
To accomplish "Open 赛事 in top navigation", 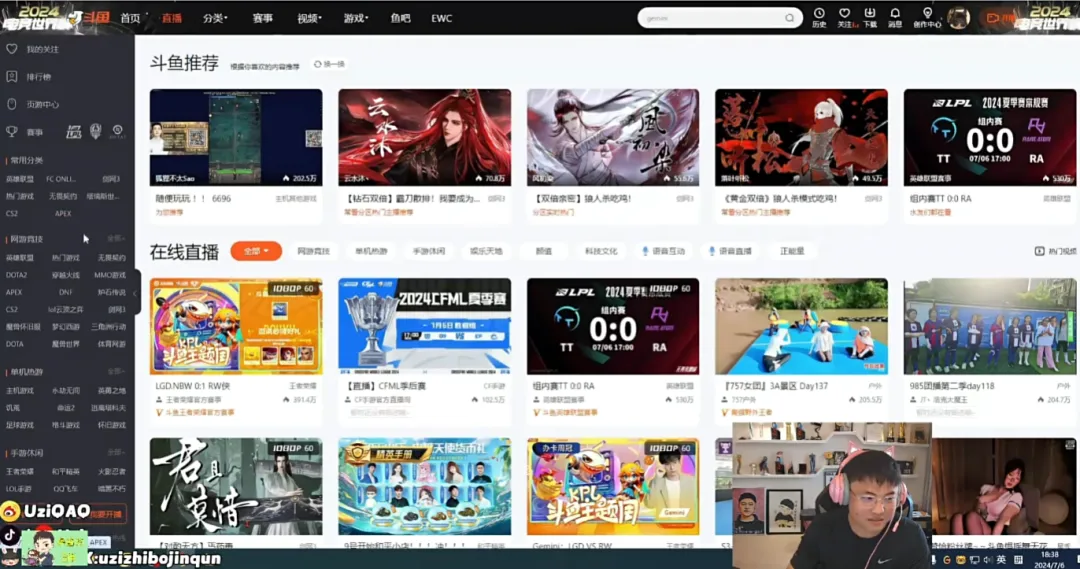I will (x=262, y=19).
